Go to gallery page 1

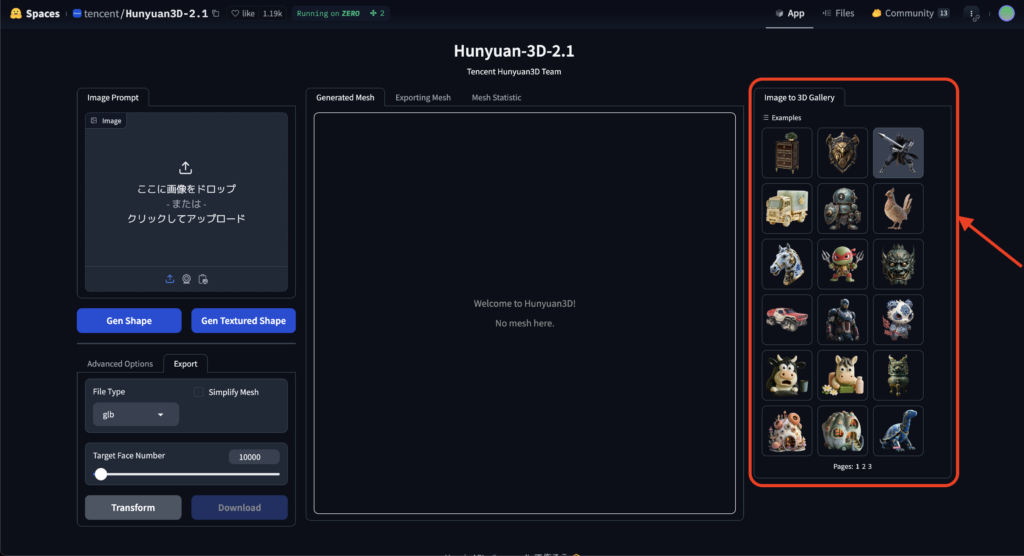click(857, 466)
